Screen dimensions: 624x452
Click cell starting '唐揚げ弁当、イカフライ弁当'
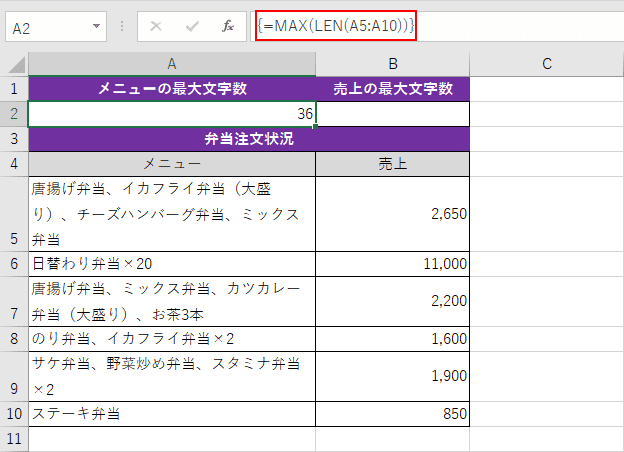coord(172,214)
